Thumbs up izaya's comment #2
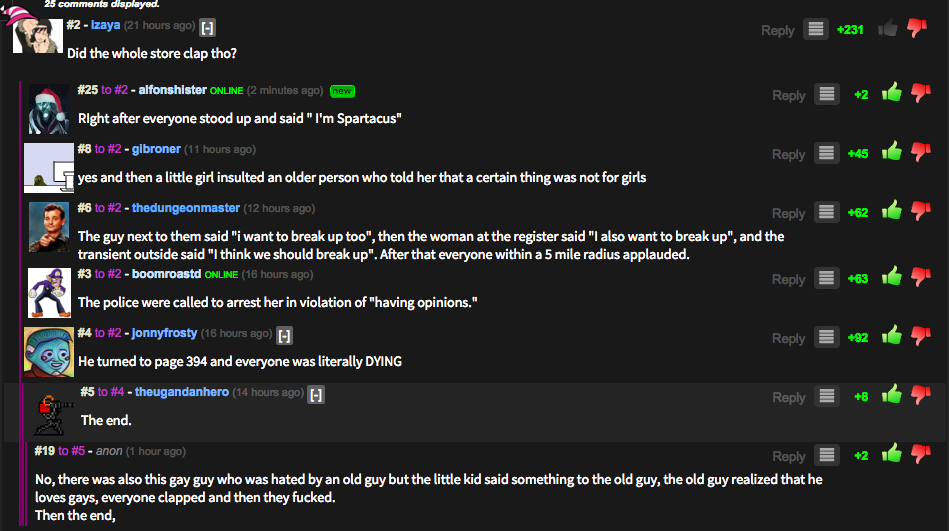The width and height of the screenshot is (949, 531). [x=887, y=29]
